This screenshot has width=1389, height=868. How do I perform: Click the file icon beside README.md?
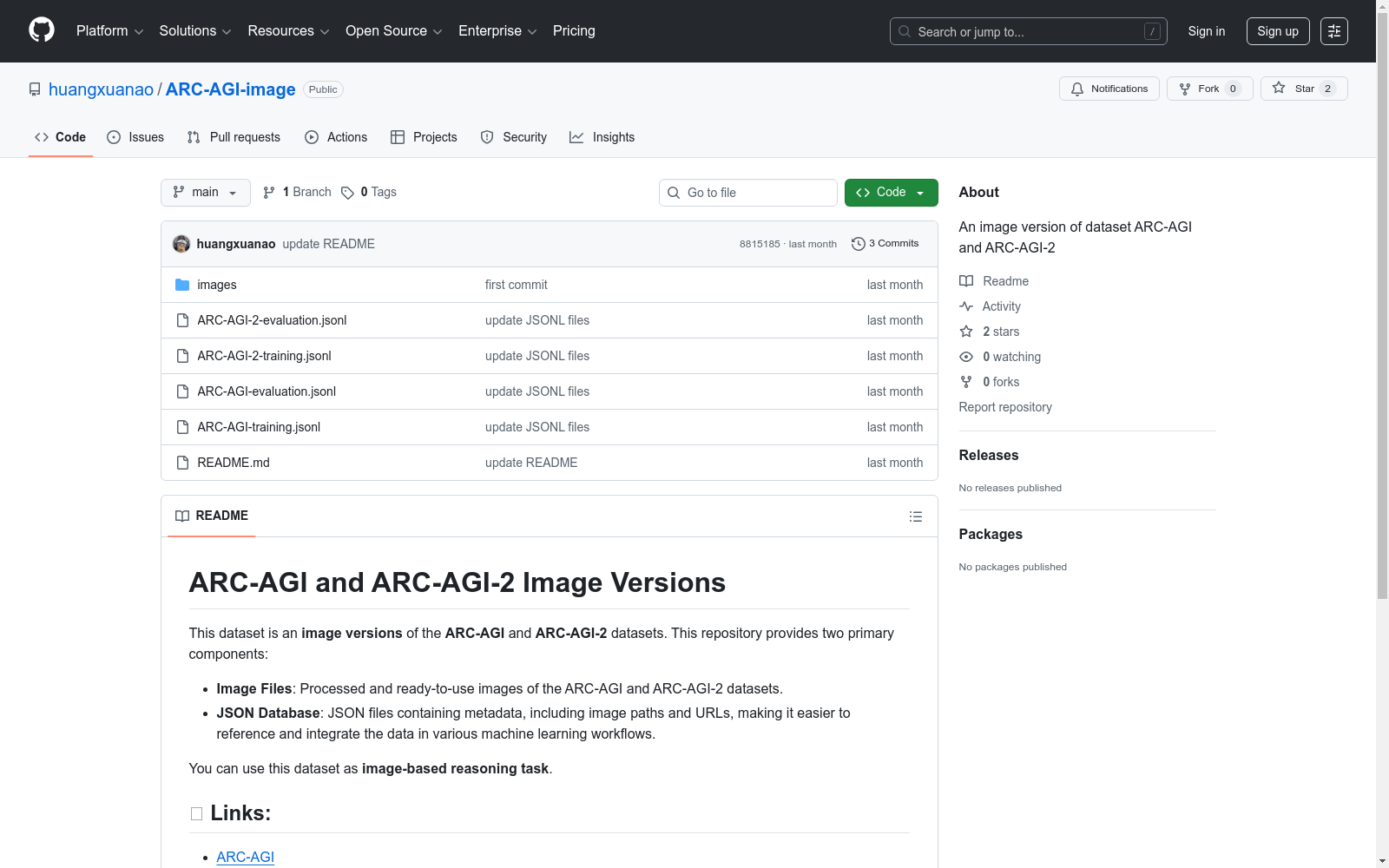pos(182,463)
